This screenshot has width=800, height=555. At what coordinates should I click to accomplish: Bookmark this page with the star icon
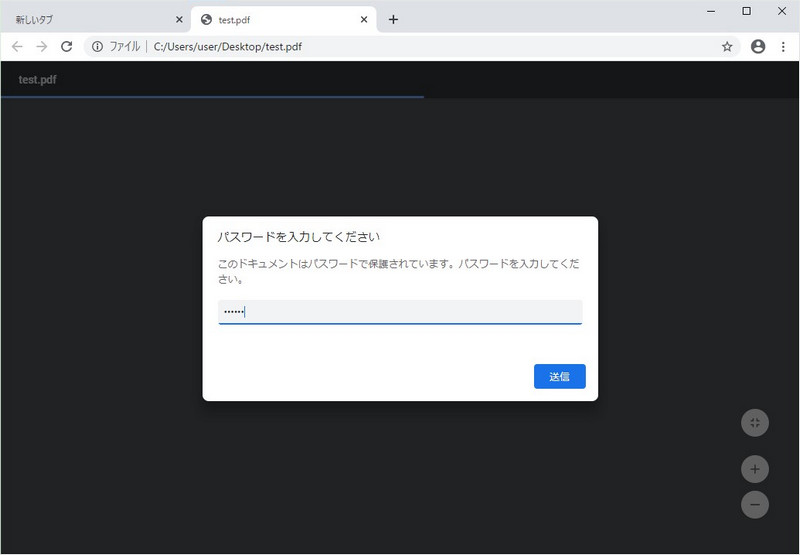[727, 46]
